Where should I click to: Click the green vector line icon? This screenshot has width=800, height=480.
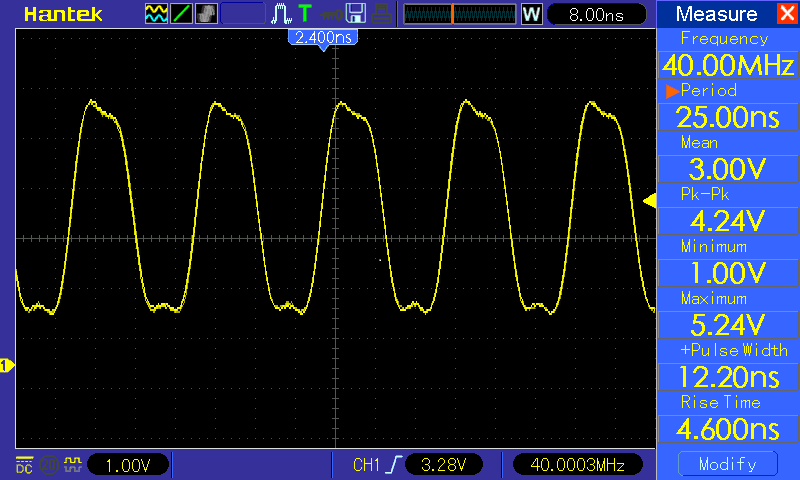pyautogui.click(x=182, y=14)
